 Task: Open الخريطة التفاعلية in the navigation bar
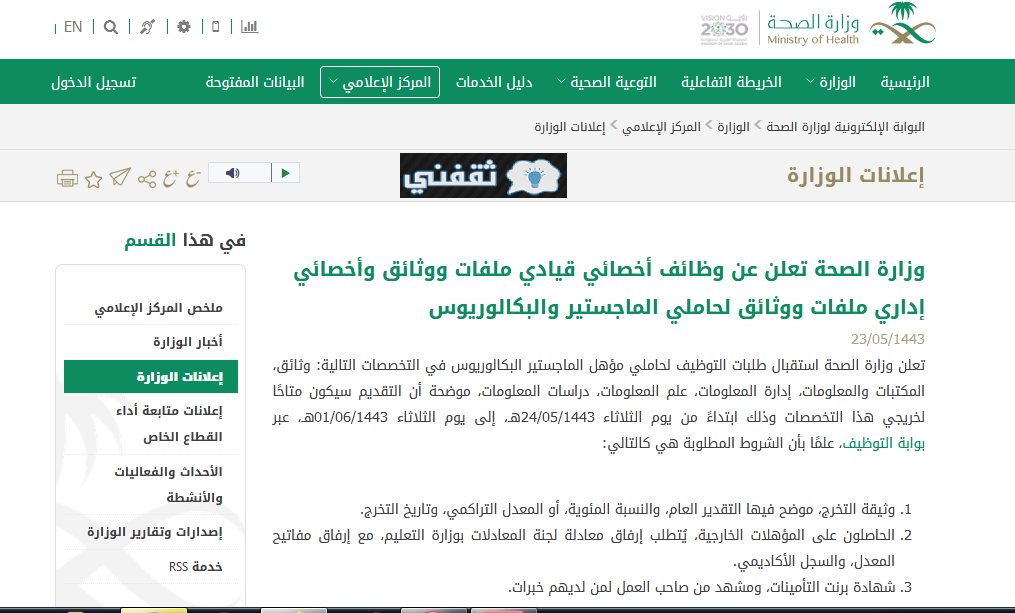[x=731, y=82]
